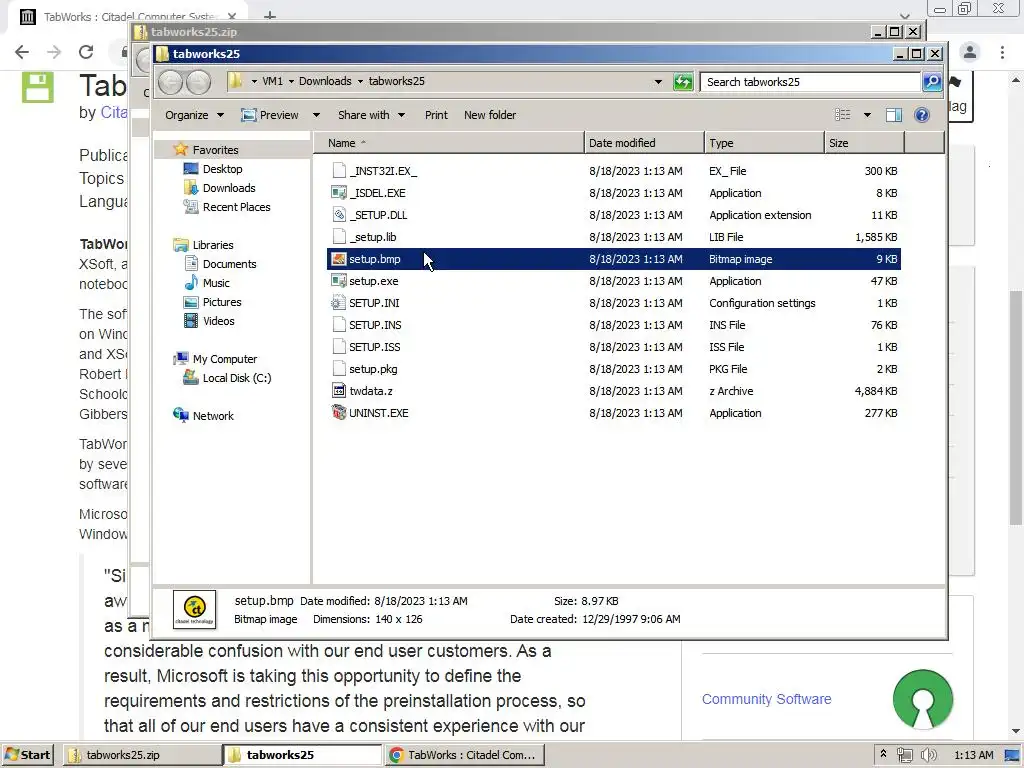Sort by the Size column header
This screenshot has width=1024, height=768.
click(x=865, y=143)
